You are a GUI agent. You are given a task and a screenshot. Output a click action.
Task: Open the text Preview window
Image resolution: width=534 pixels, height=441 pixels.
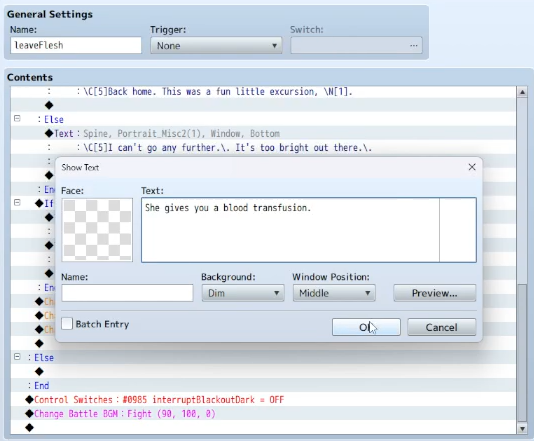pos(435,293)
